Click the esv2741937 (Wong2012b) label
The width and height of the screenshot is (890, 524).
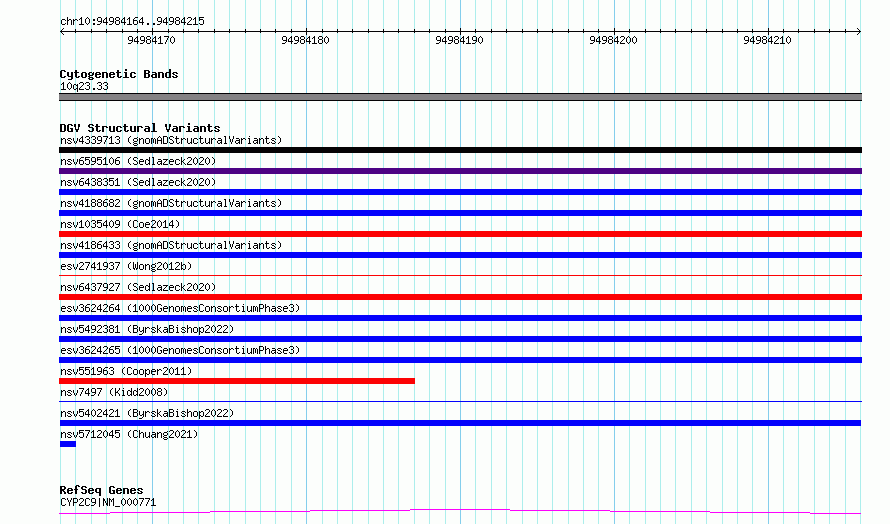[126, 266]
